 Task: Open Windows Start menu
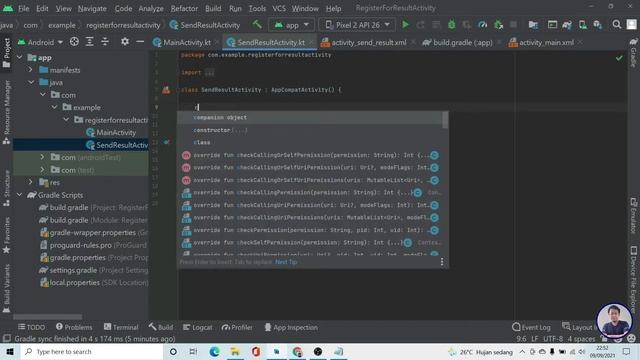point(10,351)
